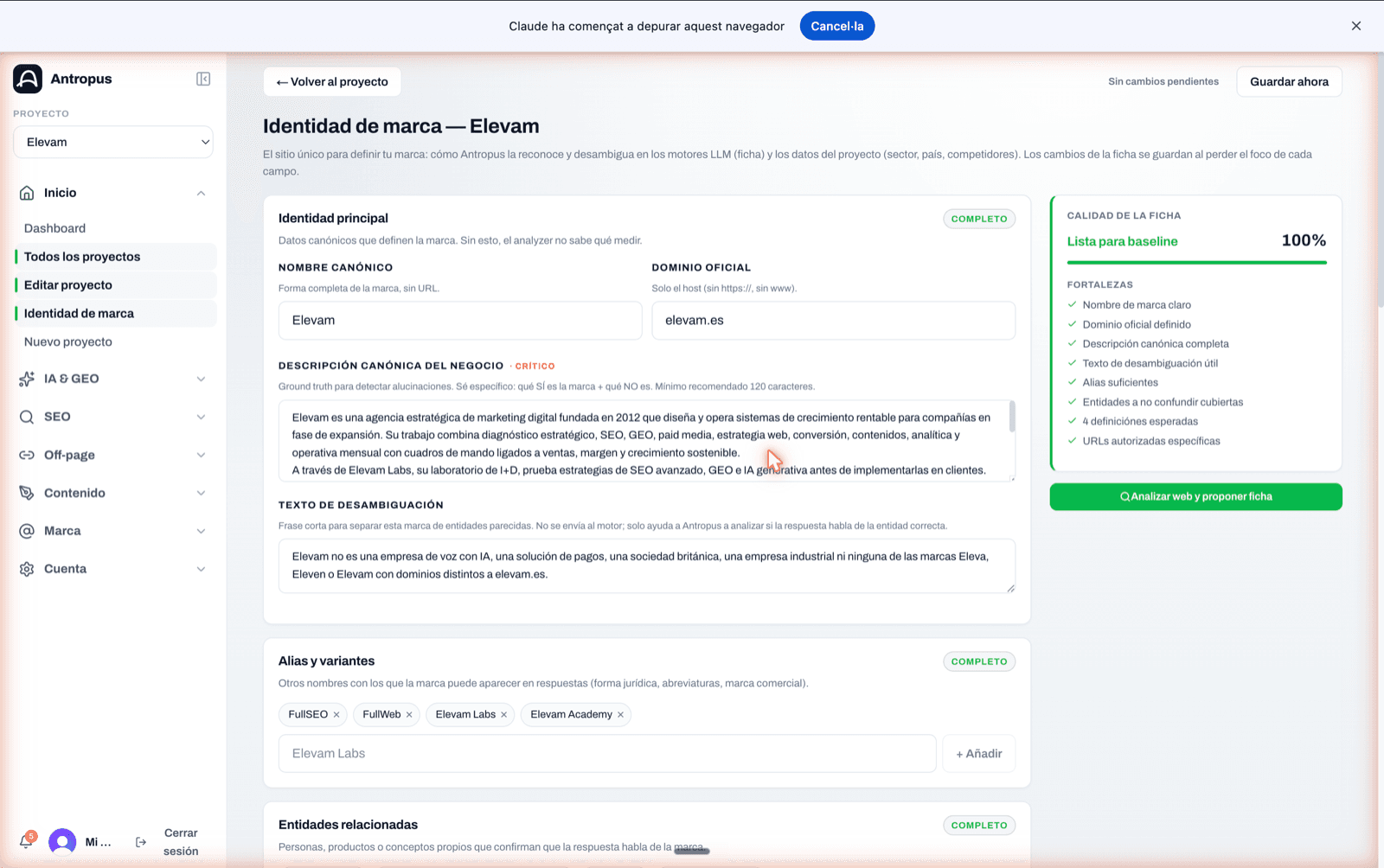Expand the Contenido section chevron
1384x868 pixels.
[201, 493]
